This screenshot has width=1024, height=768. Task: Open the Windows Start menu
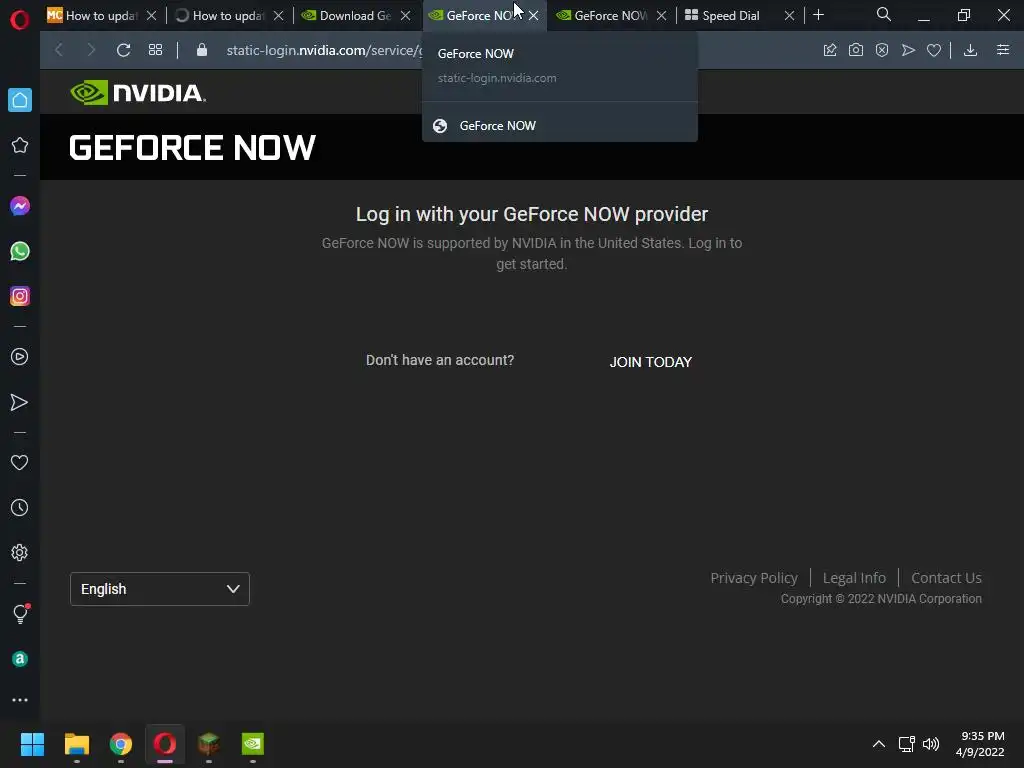(x=32, y=744)
